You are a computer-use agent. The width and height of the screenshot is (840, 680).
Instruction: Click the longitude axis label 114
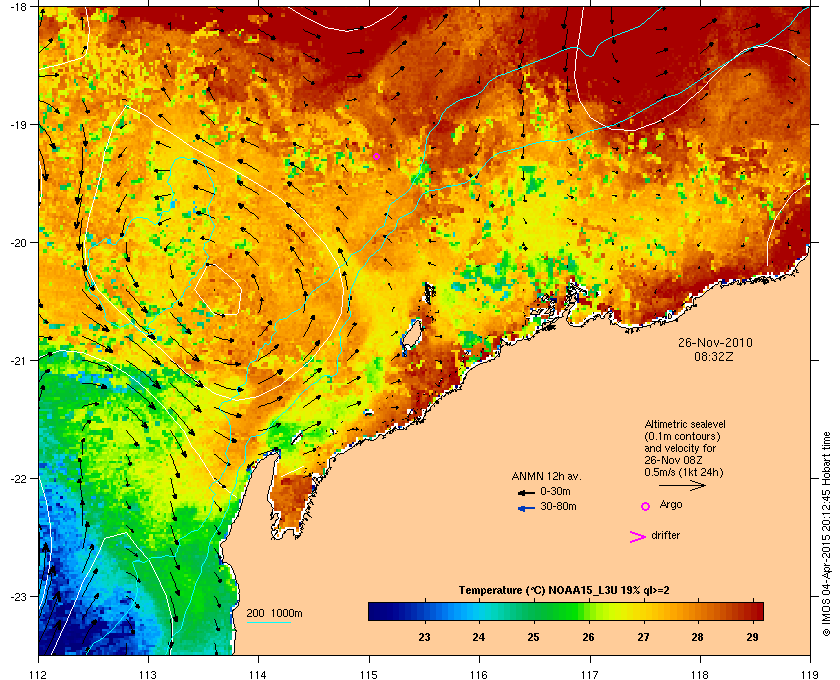(x=259, y=674)
